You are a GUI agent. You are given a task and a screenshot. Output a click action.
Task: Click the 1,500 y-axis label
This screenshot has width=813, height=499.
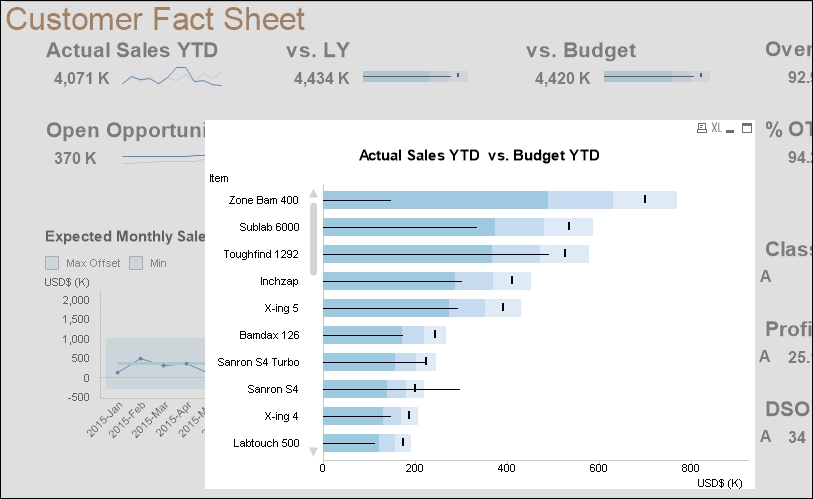(x=76, y=319)
